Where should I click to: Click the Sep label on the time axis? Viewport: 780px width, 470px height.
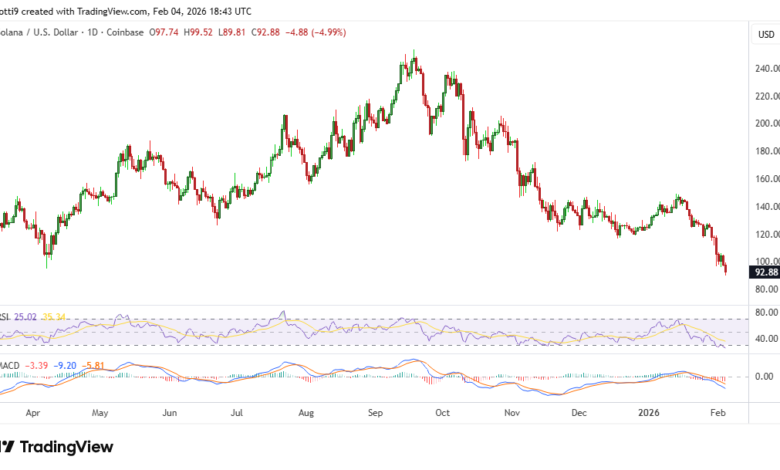pyautogui.click(x=376, y=411)
